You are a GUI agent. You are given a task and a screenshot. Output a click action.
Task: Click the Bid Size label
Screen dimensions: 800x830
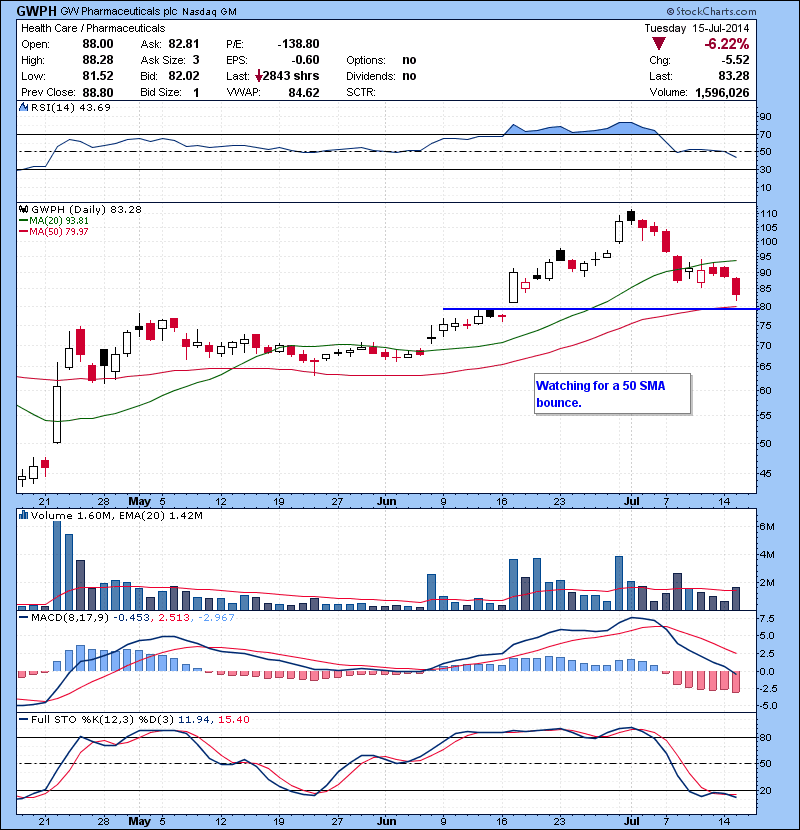tap(161, 92)
